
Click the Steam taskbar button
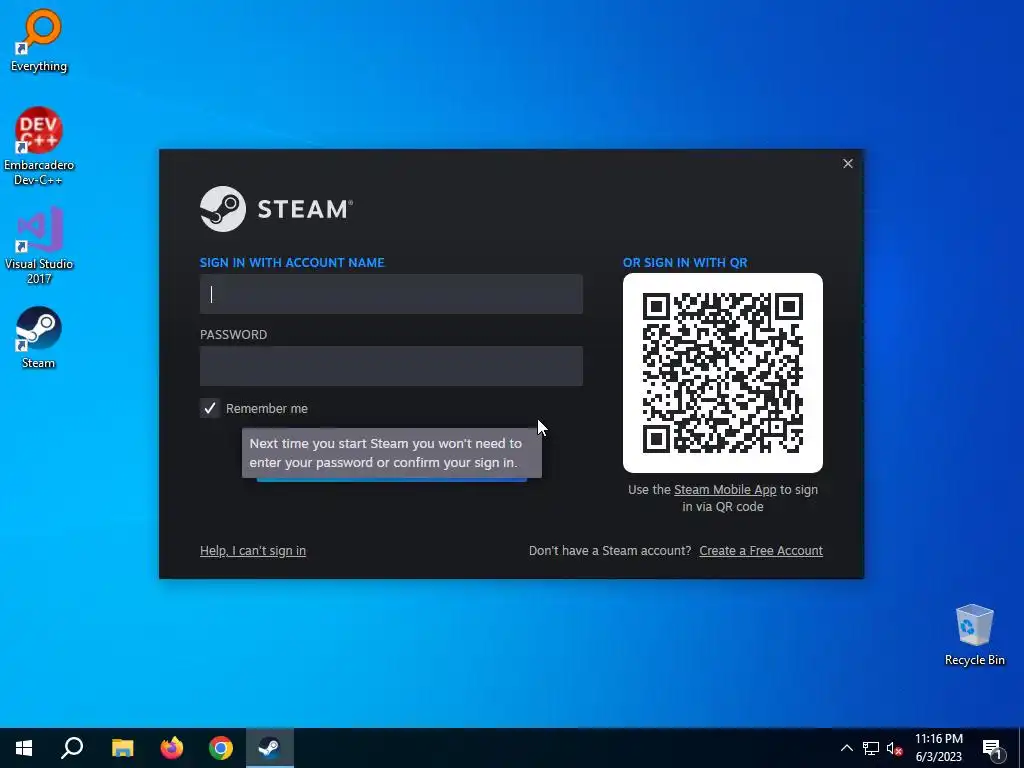click(x=270, y=748)
